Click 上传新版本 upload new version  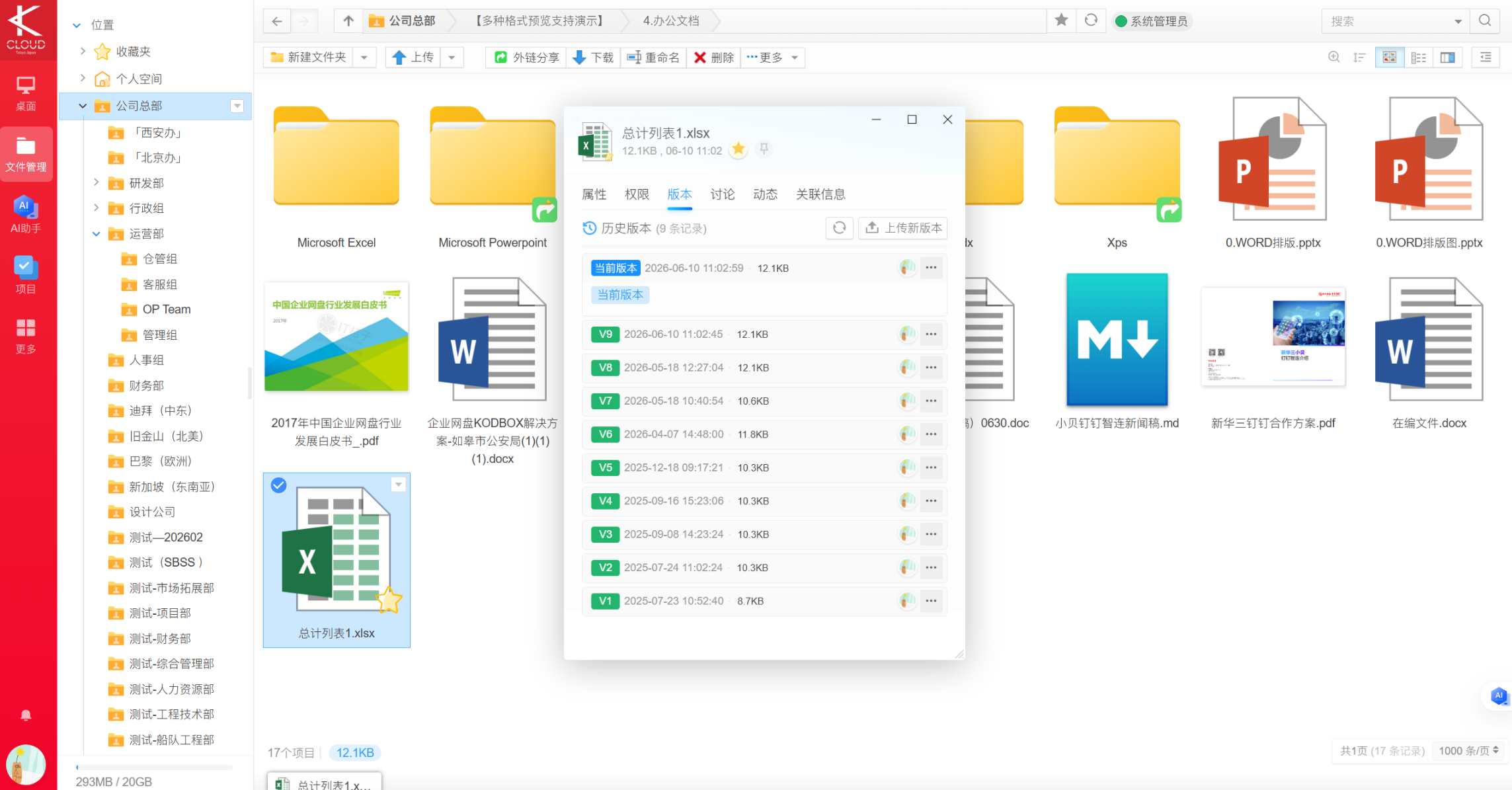904,228
